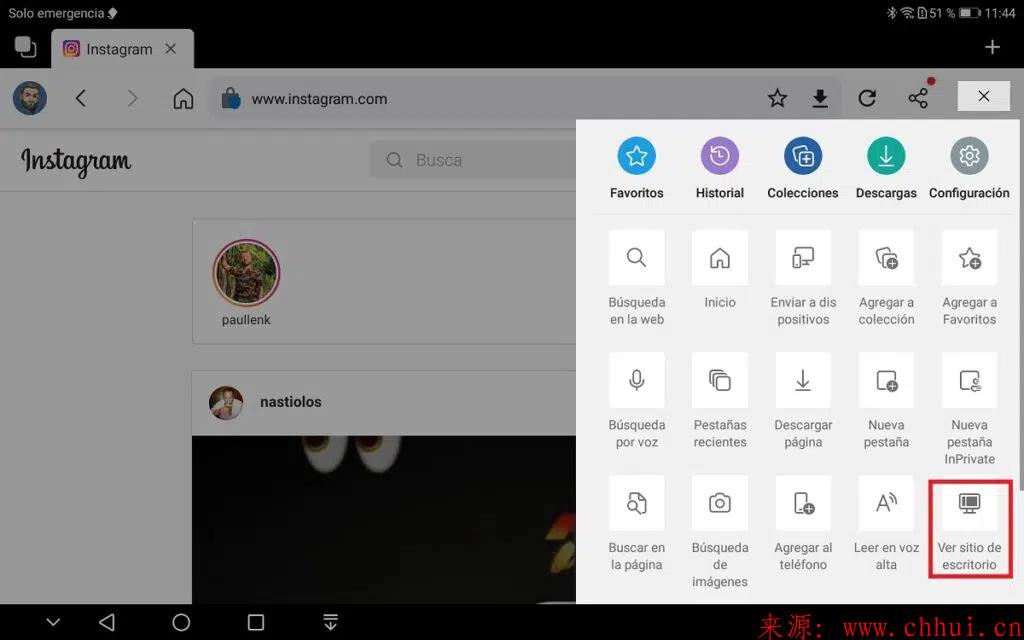Click the share icon in toolbar
This screenshot has width=1024, height=640.
(x=918, y=99)
